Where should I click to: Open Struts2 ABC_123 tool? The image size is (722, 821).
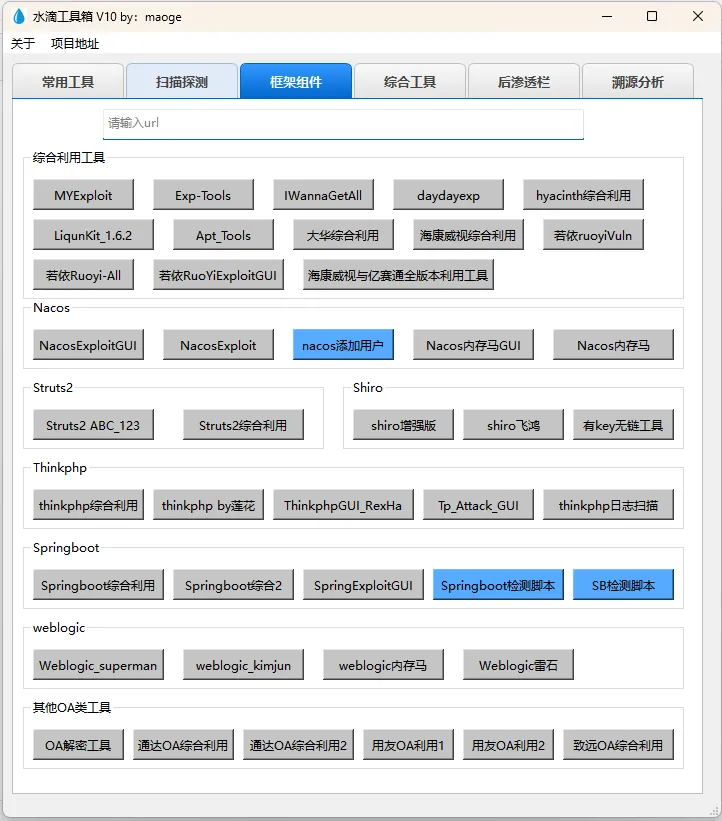pos(93,425)
